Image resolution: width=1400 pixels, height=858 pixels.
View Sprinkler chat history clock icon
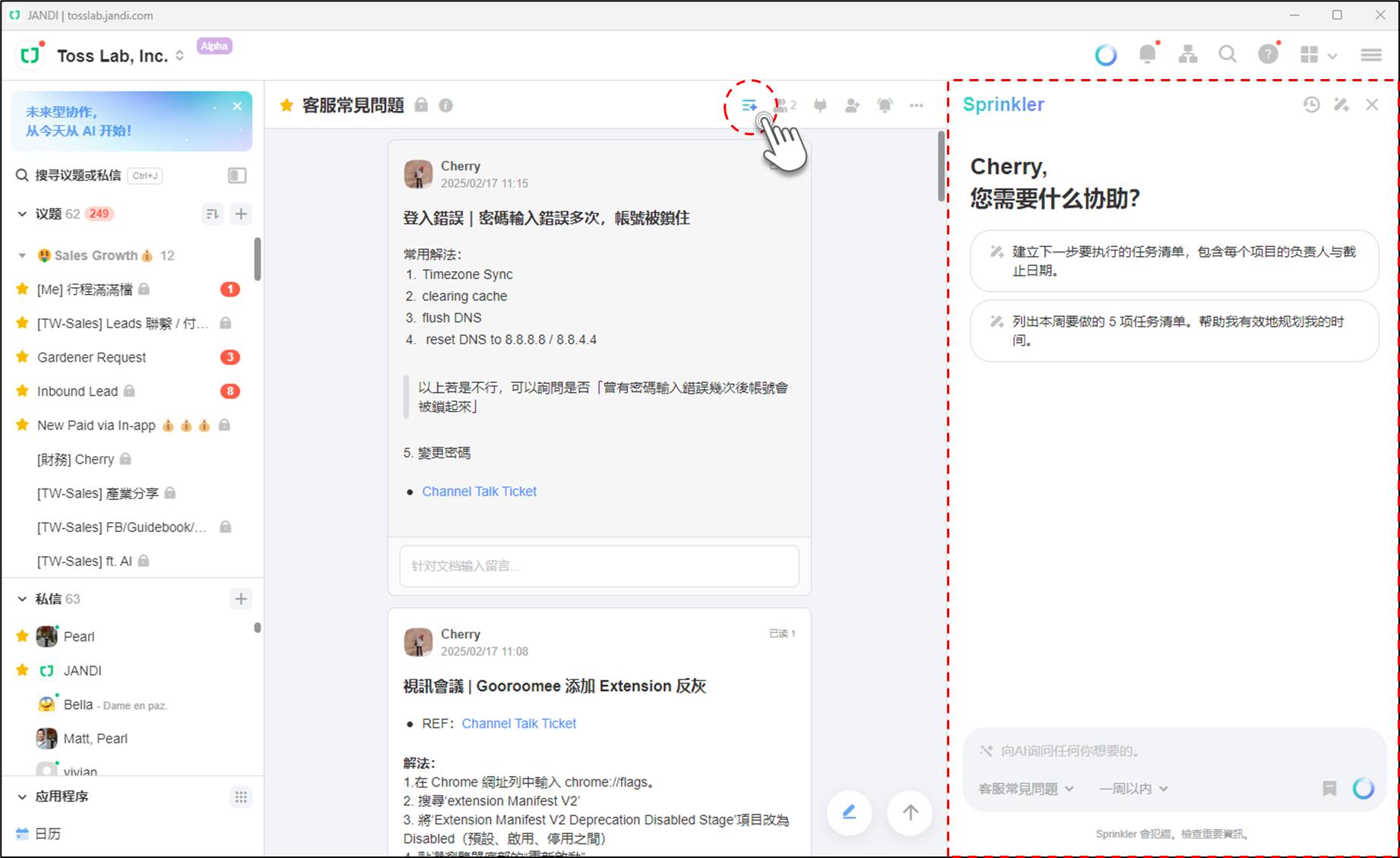click(1311, 105)
